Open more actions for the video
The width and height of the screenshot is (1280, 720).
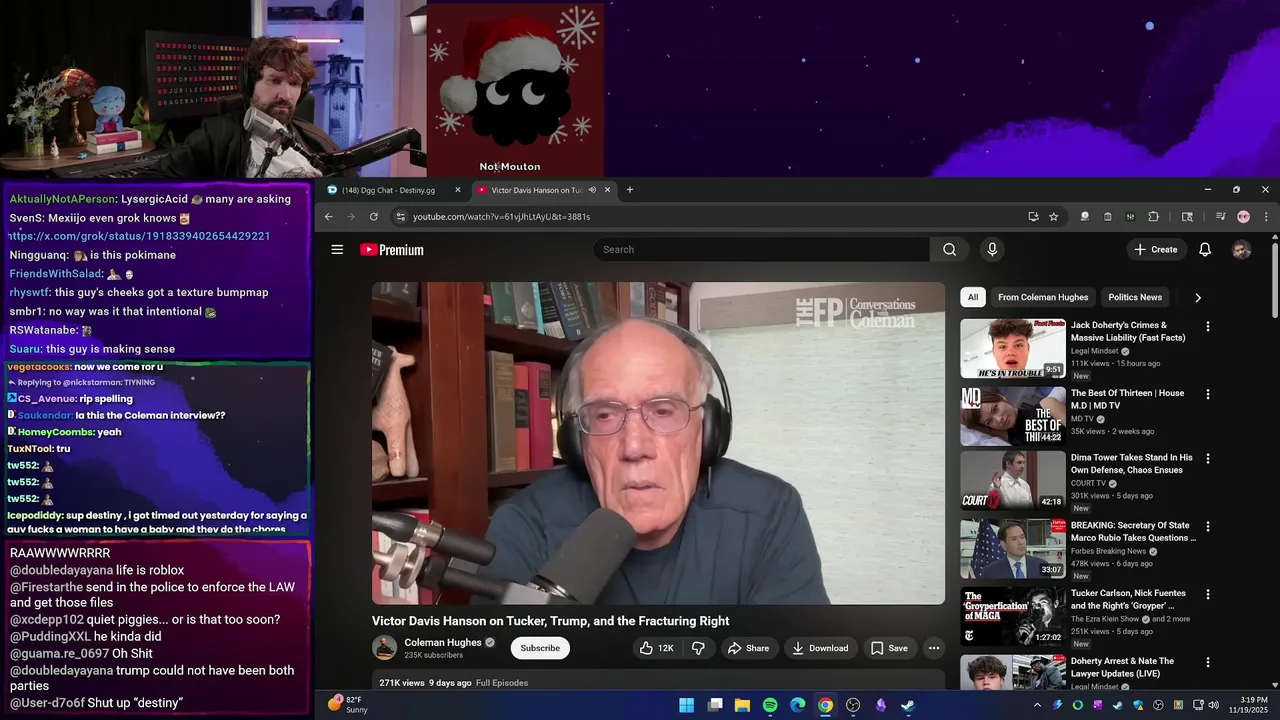pyautogui.click(x=933, y=648)
